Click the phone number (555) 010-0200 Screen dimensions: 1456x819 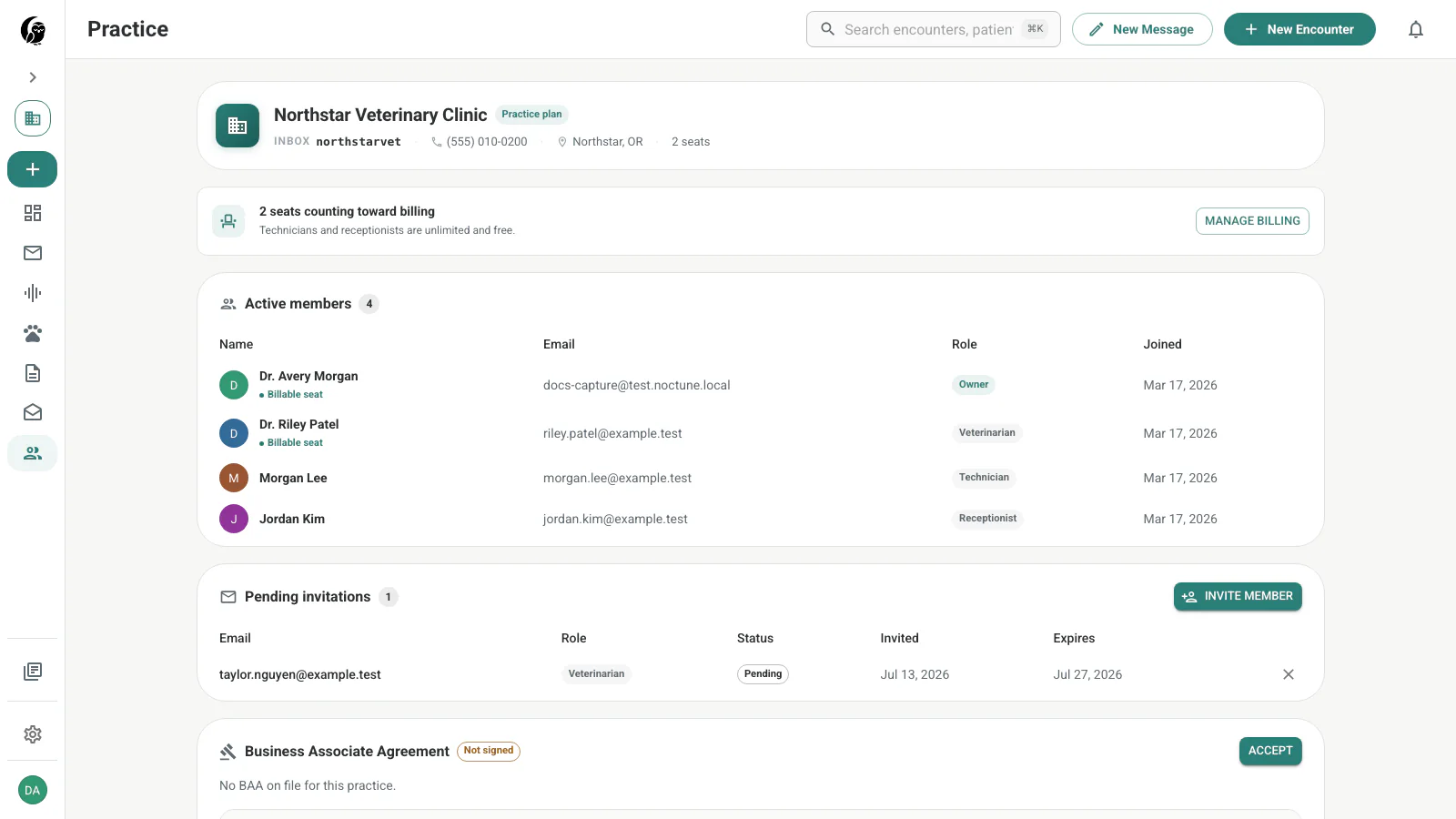(487, 142)
